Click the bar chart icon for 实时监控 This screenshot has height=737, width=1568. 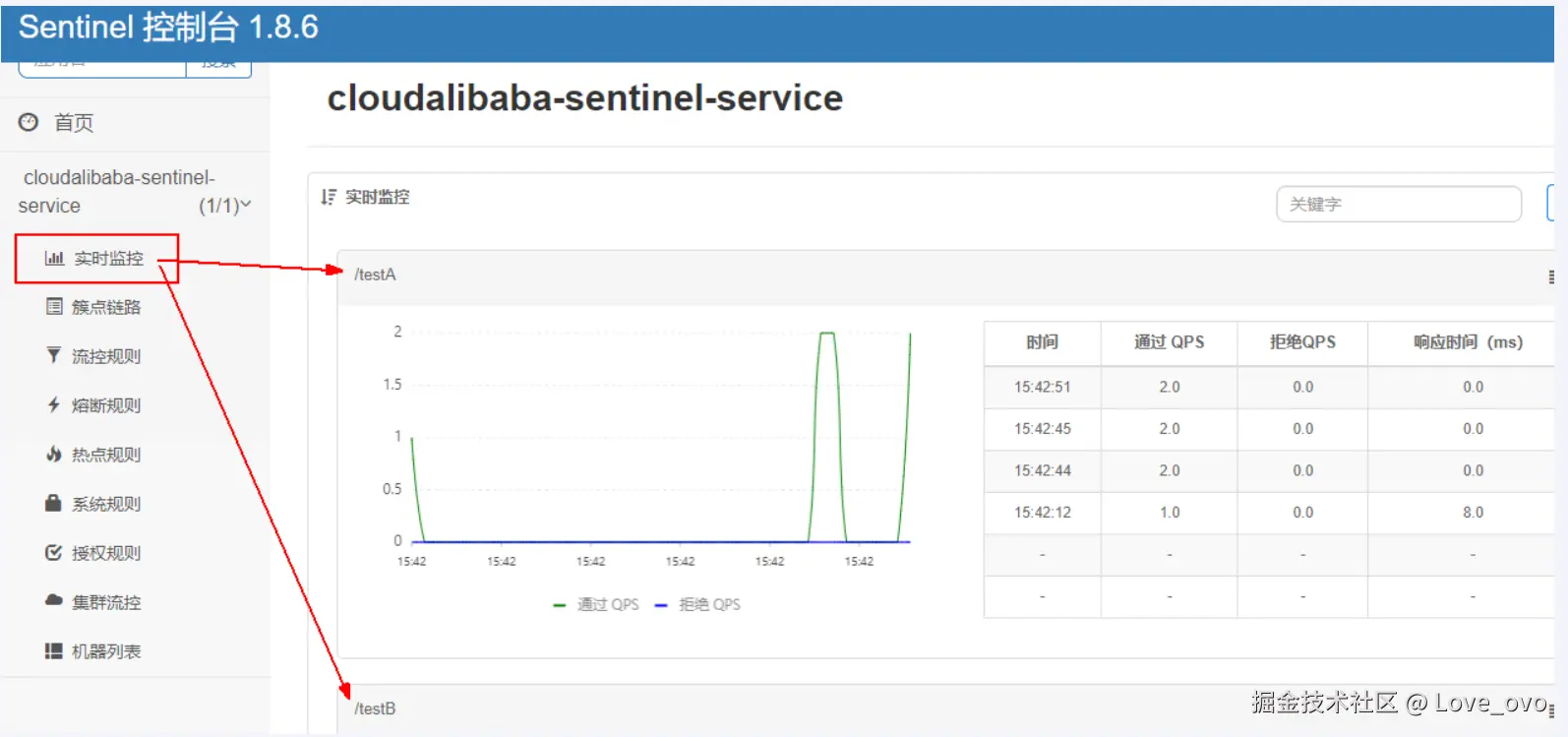[54, 259]
